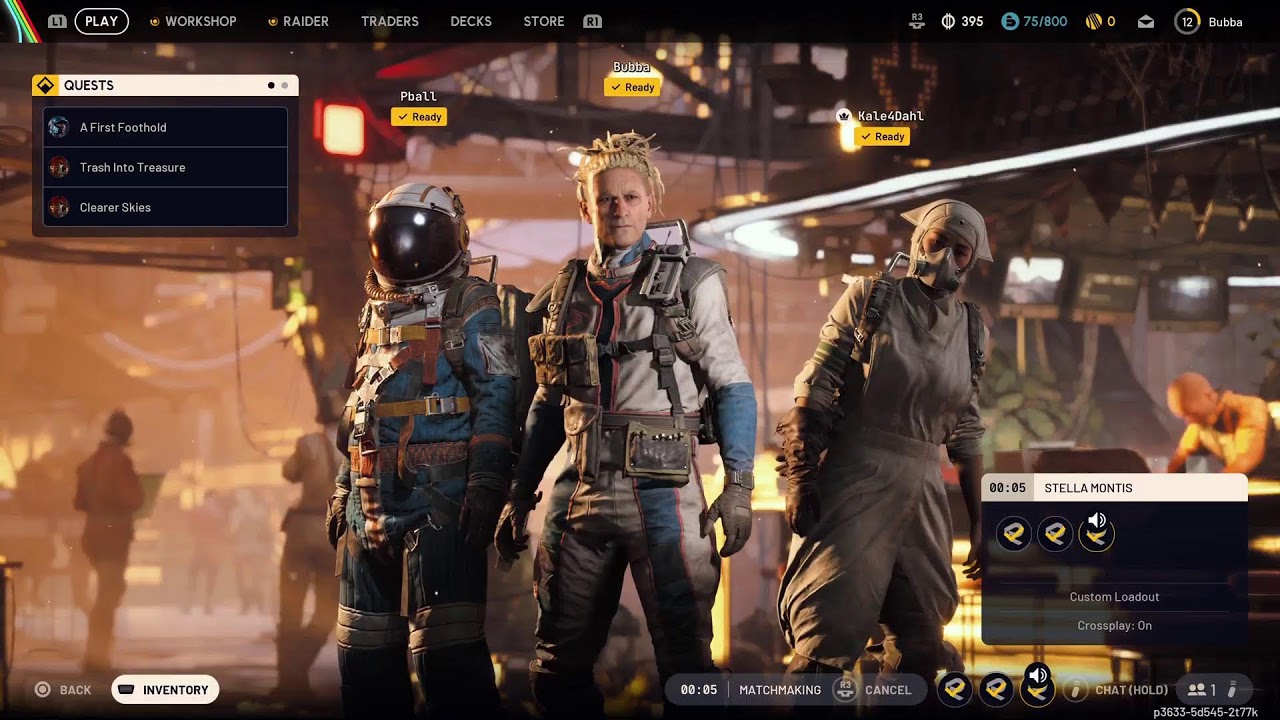Click the yellow Quests header icon
Screen dimensions: 1280x720
(45, 86)
